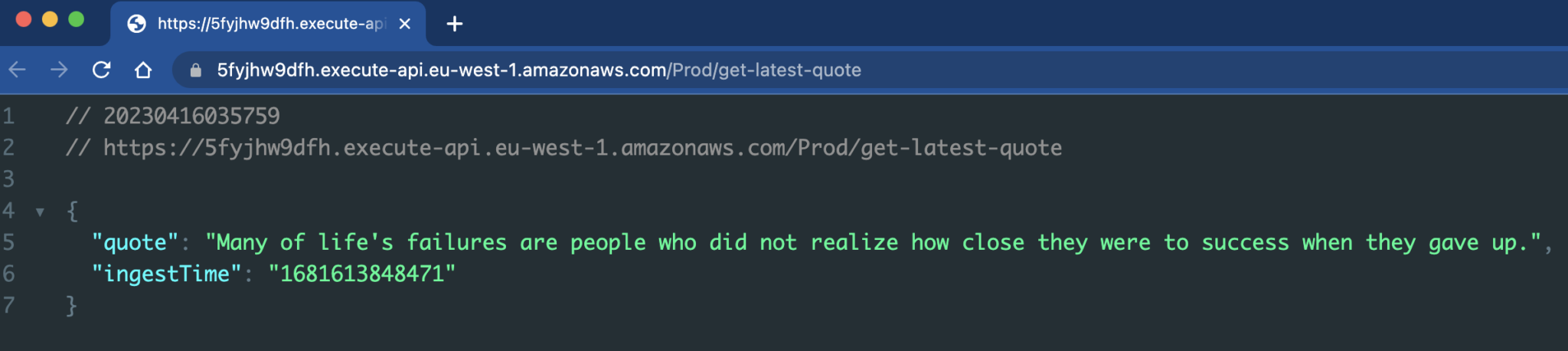The width and height of the screenshot is (1568, 351).
Task: Select the 5fyjhw9dfh.execute-api browser tab
Action: coord(268,24)
